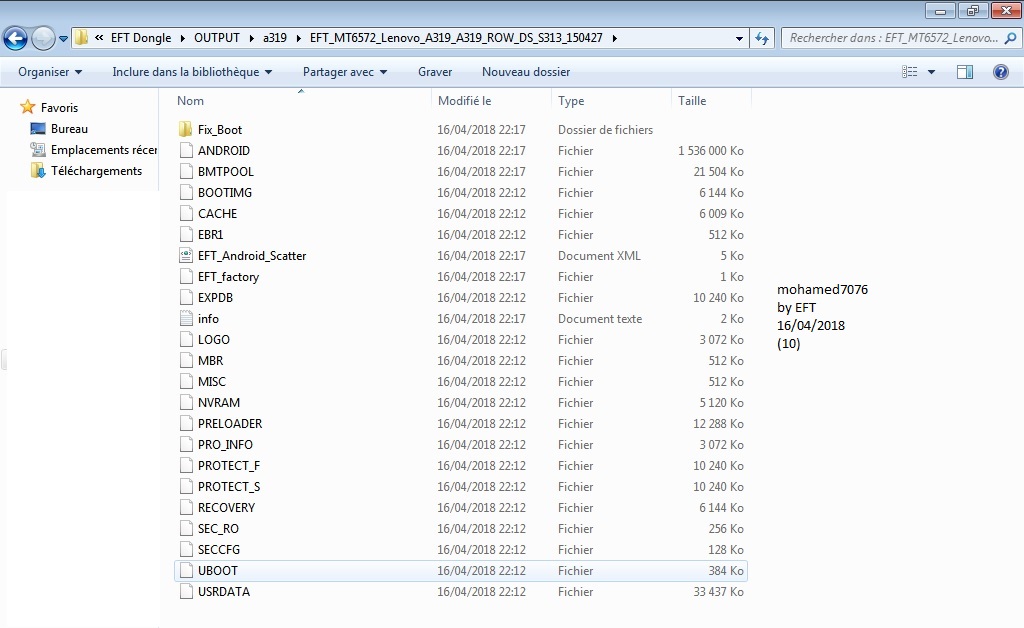Click the greyed Forward arrow button
Screen dimensions: 1024x628
click(44, 39)
